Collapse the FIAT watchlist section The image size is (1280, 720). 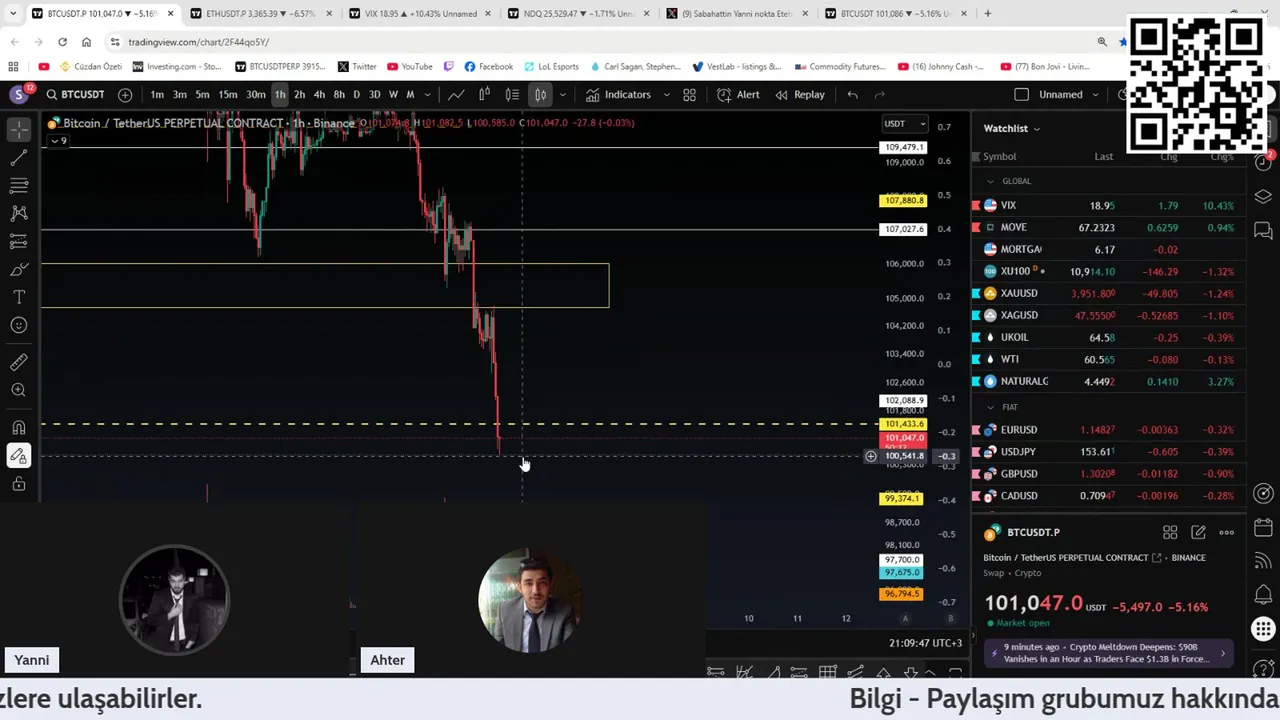(990, 407)
